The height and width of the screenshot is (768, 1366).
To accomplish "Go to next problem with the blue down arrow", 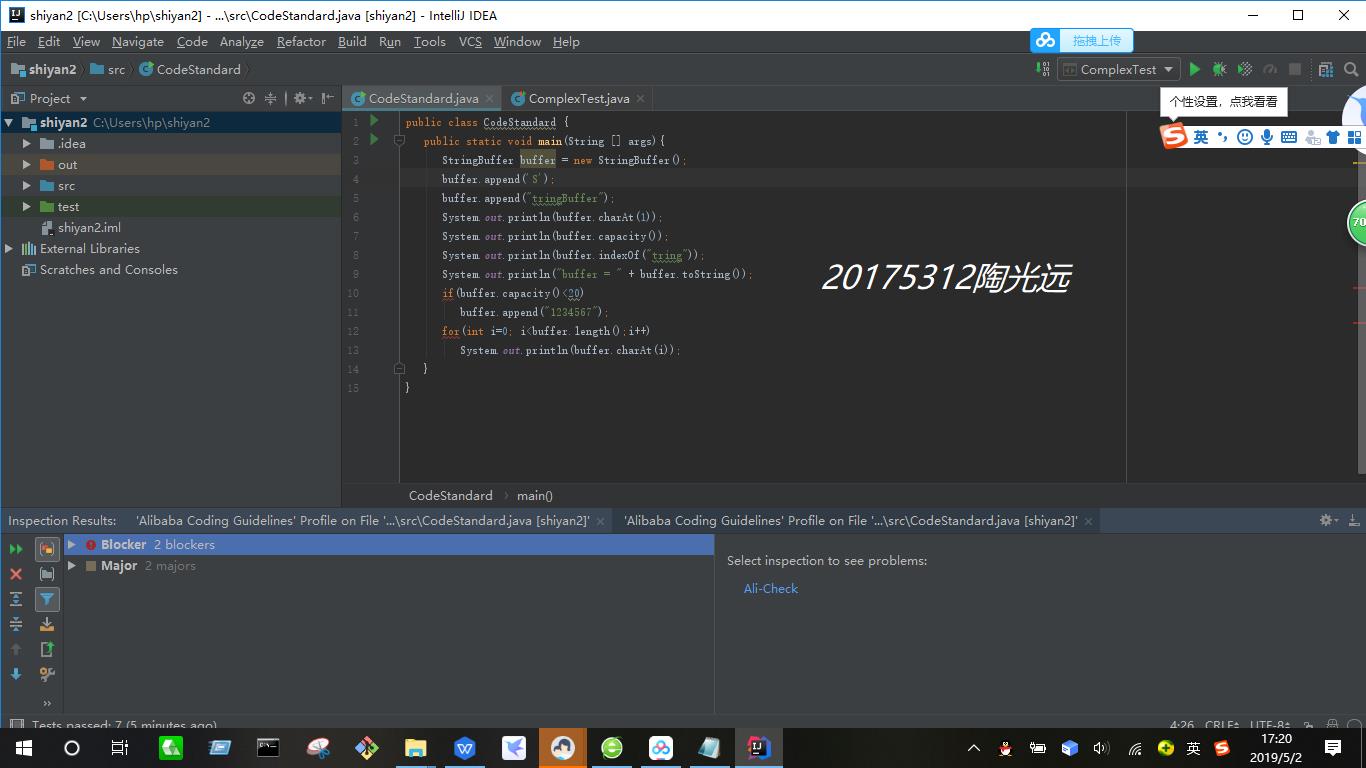I will coord(16,674).
